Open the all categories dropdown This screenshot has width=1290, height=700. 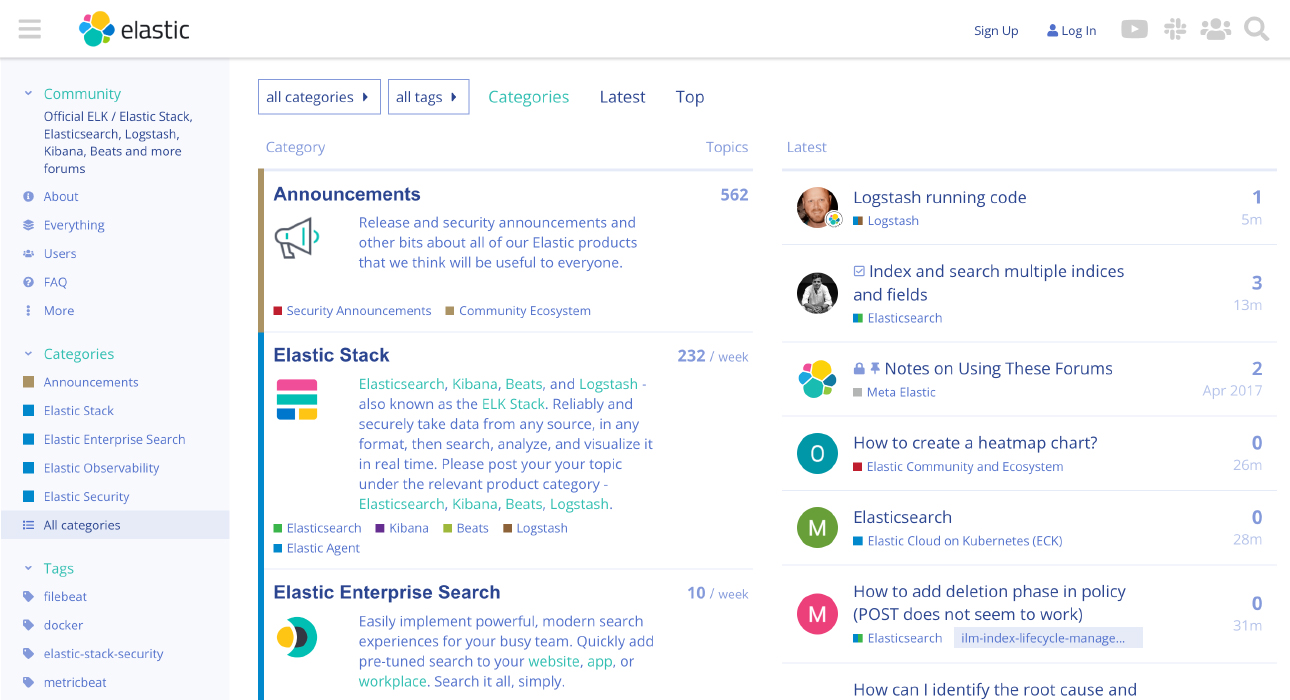point(319,96)
